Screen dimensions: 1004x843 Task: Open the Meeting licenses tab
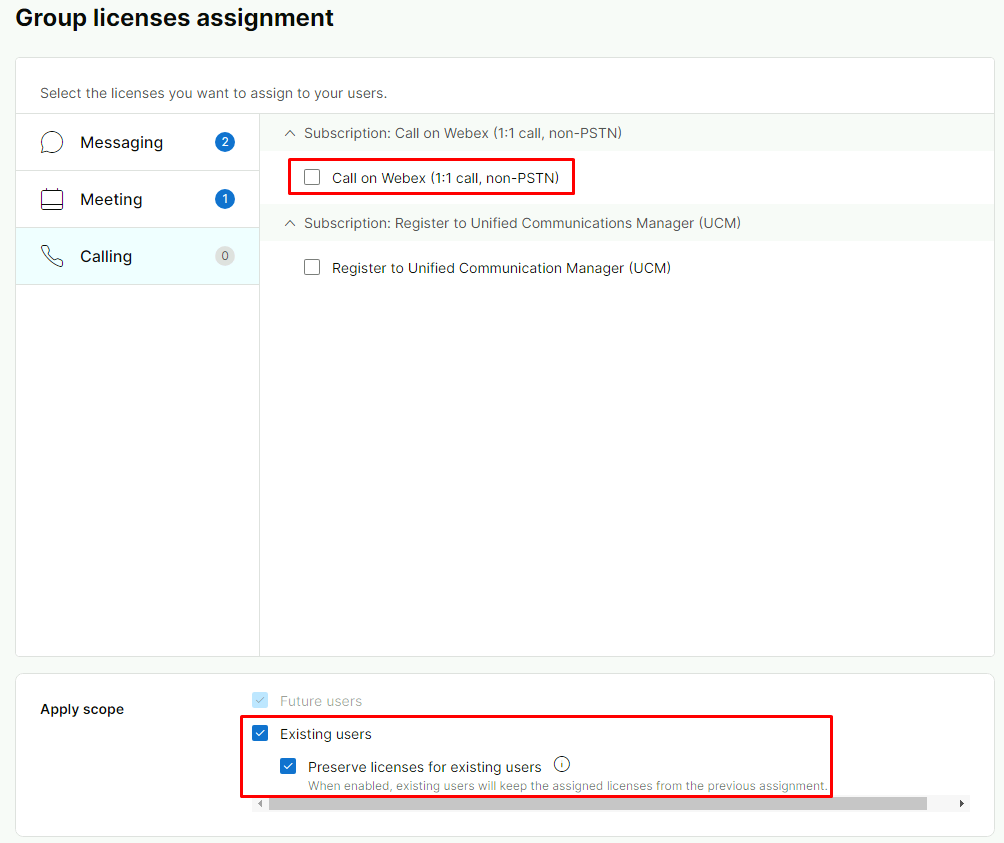pos(111,200)
